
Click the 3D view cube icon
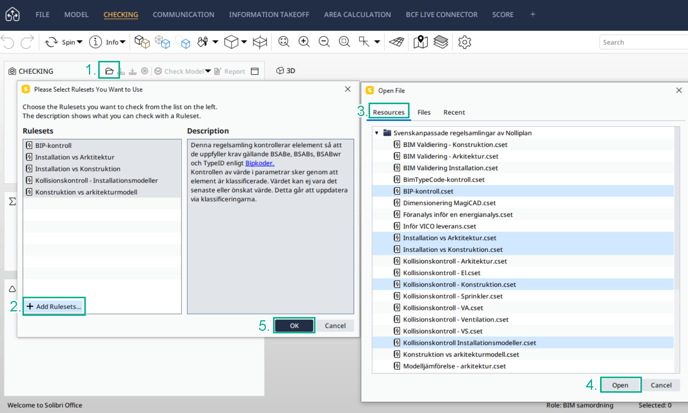[x=280, y=71]
